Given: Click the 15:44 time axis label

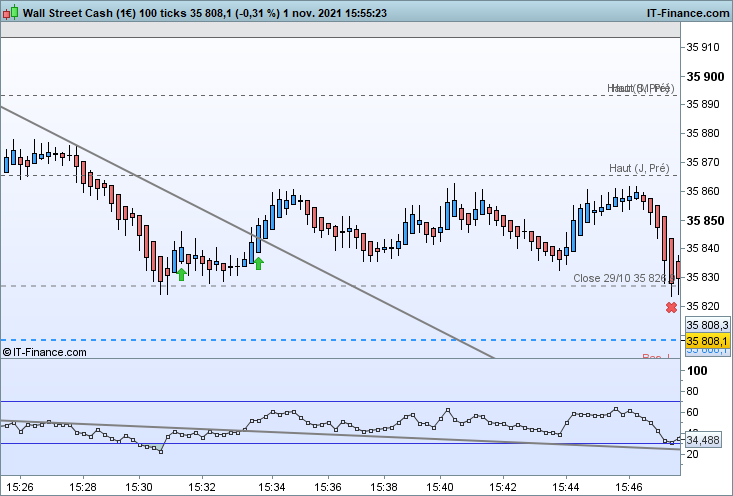Looking at the screenshot, I should coord(566,487).
